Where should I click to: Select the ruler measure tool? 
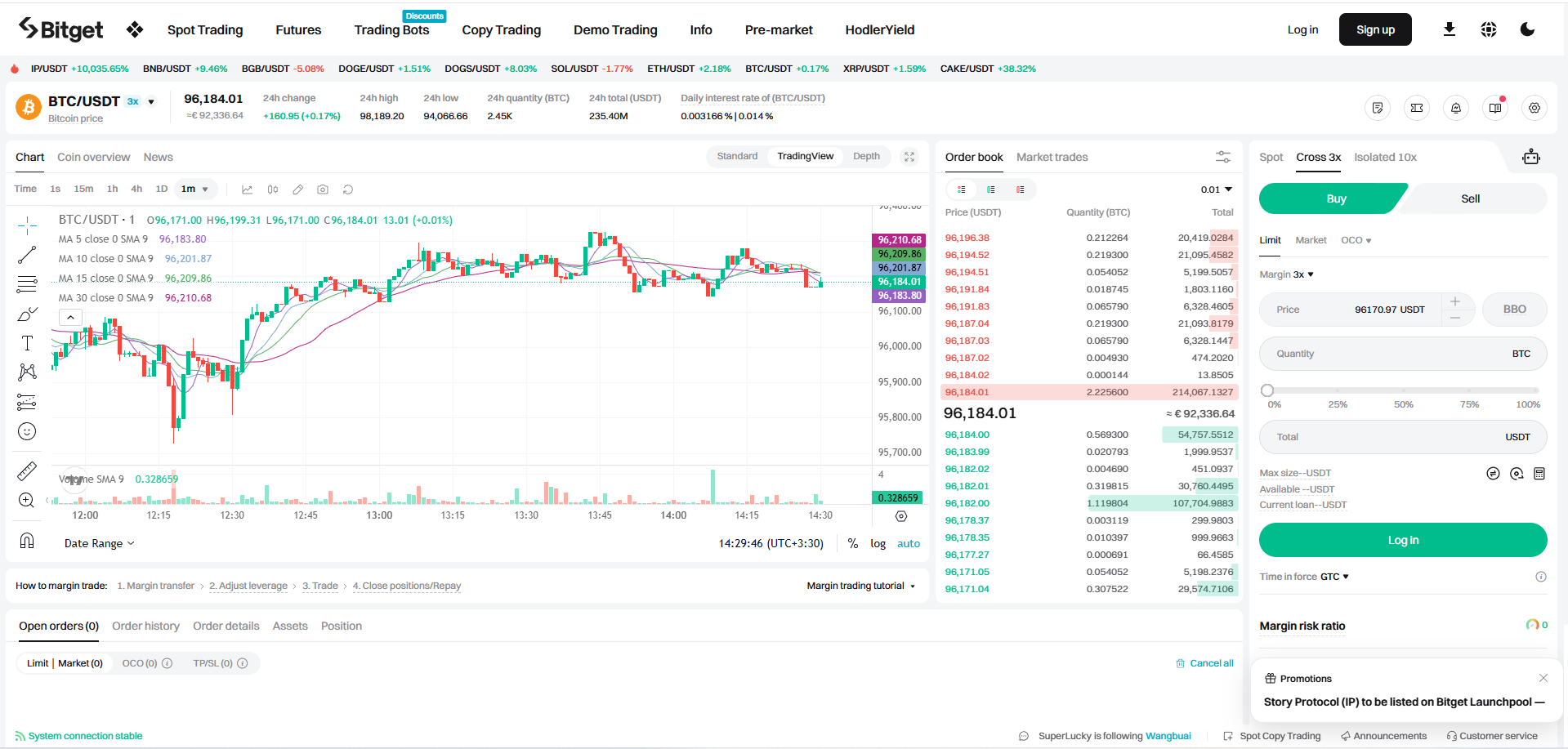[x=27, y=471]
